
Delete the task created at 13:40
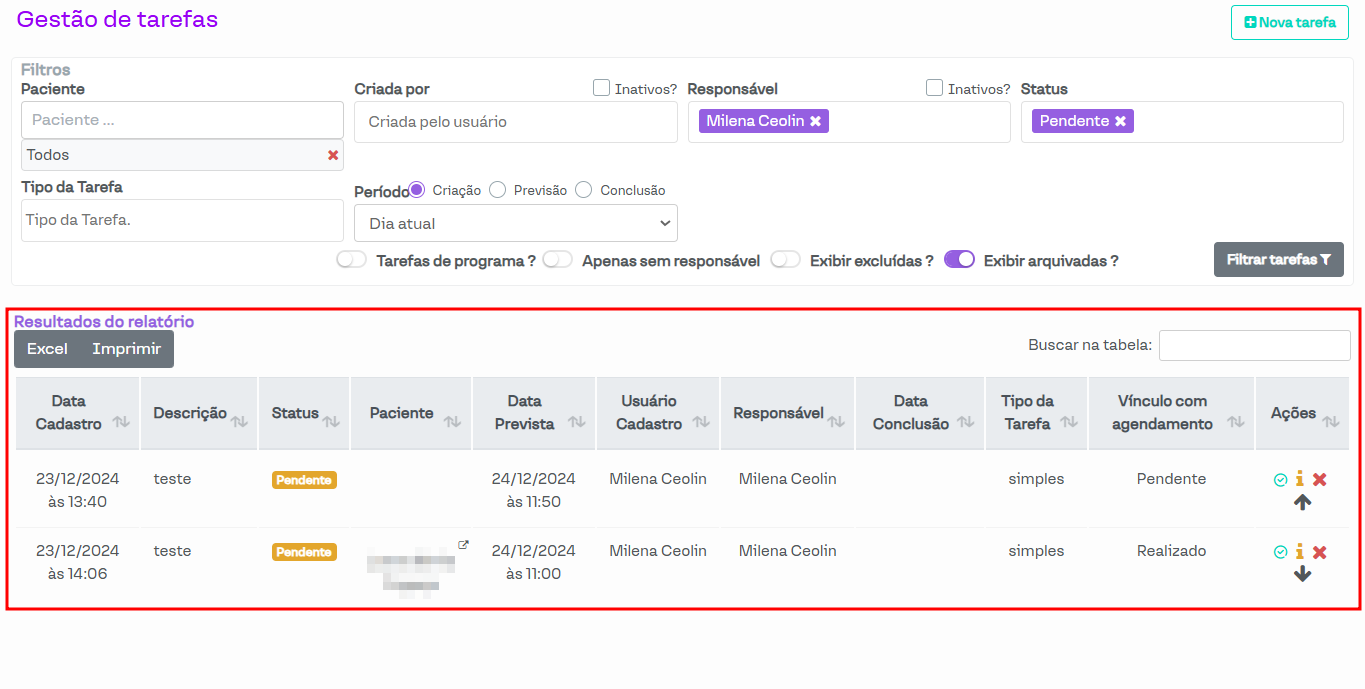click(1319, 480)
